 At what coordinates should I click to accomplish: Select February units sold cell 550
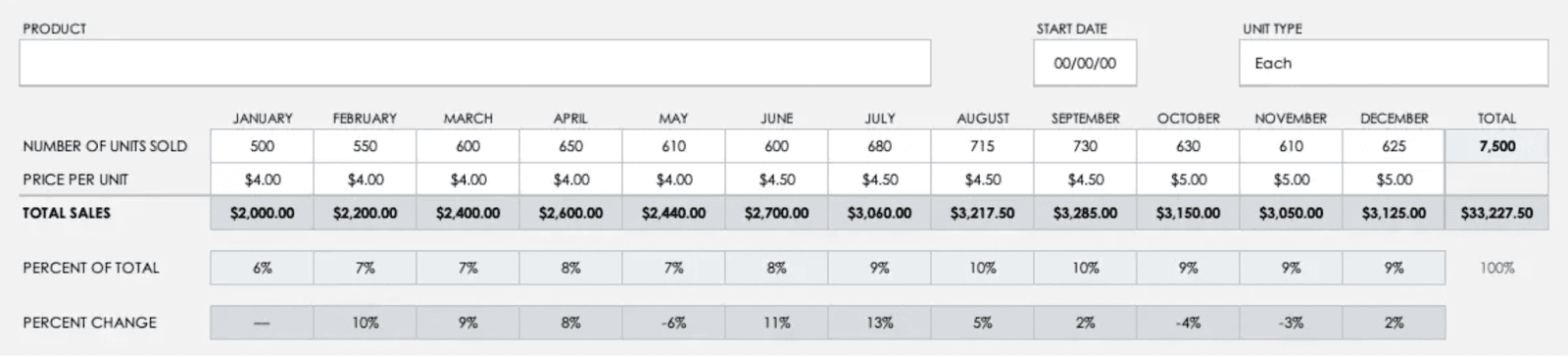tap(365, 146)
